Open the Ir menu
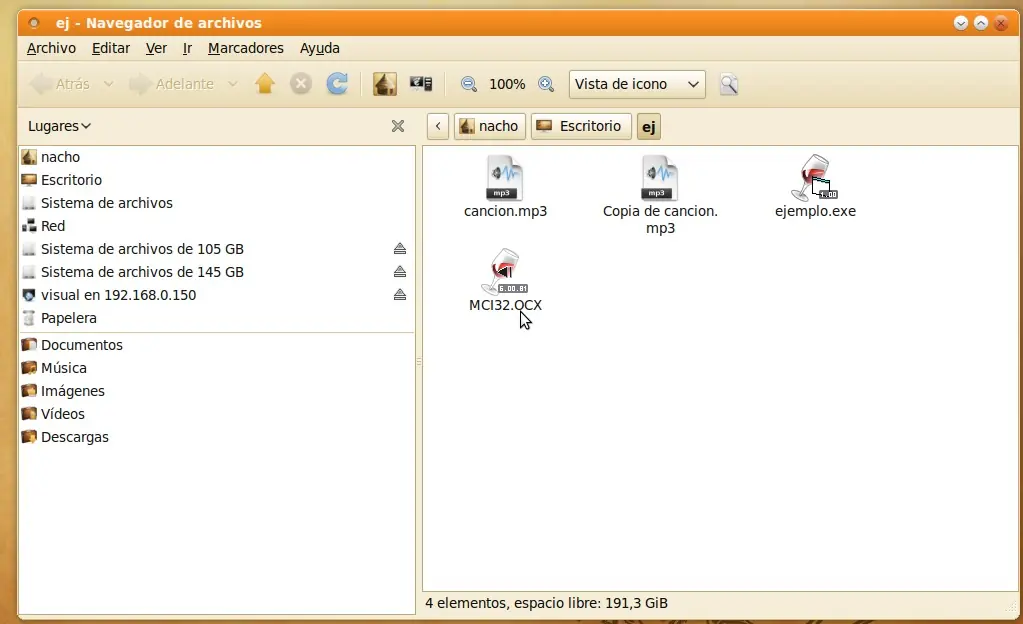 187,48
